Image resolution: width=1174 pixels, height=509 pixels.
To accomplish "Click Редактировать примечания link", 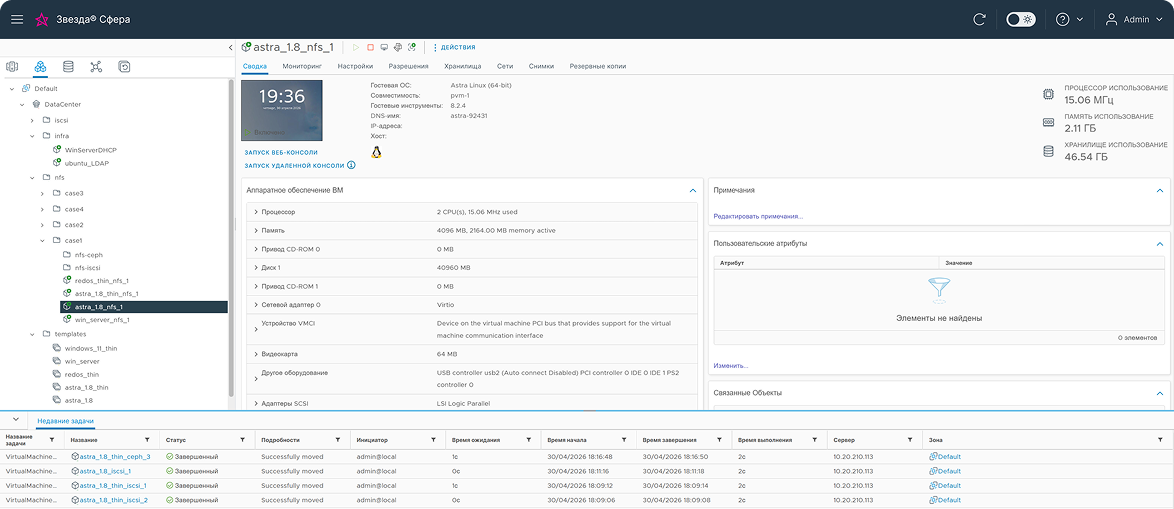I will coord(758,216).
